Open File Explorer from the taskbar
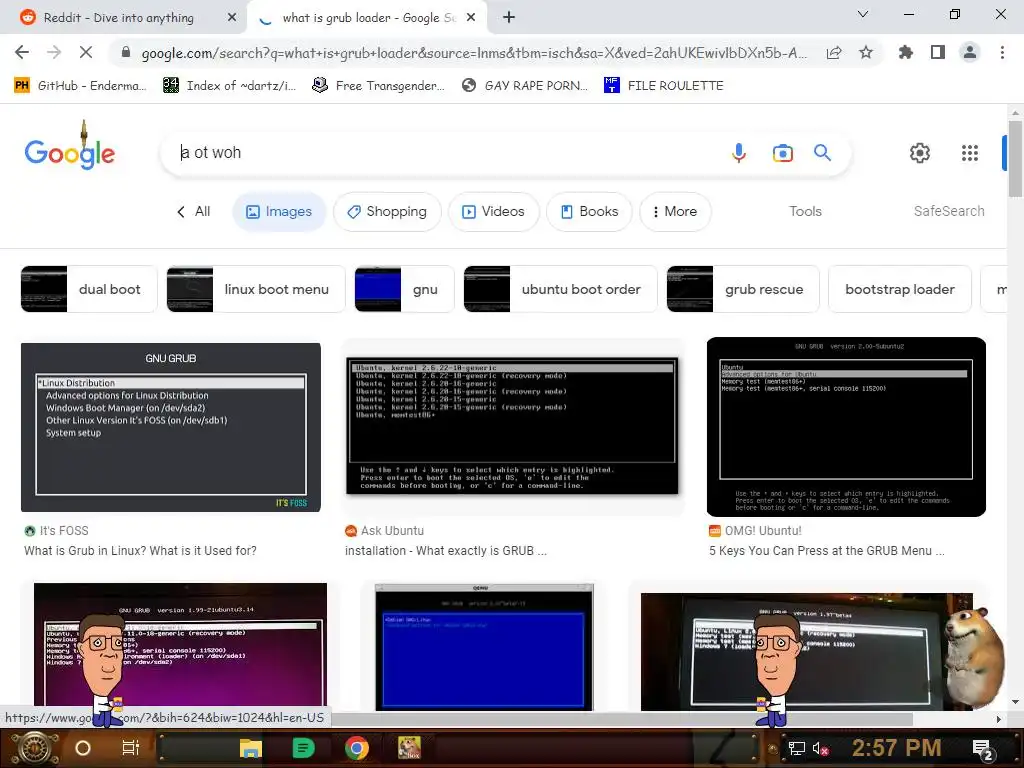Image resolution: width=1024 pixels, height=768 pixels. pyautogui.click(x=250, y=748)
